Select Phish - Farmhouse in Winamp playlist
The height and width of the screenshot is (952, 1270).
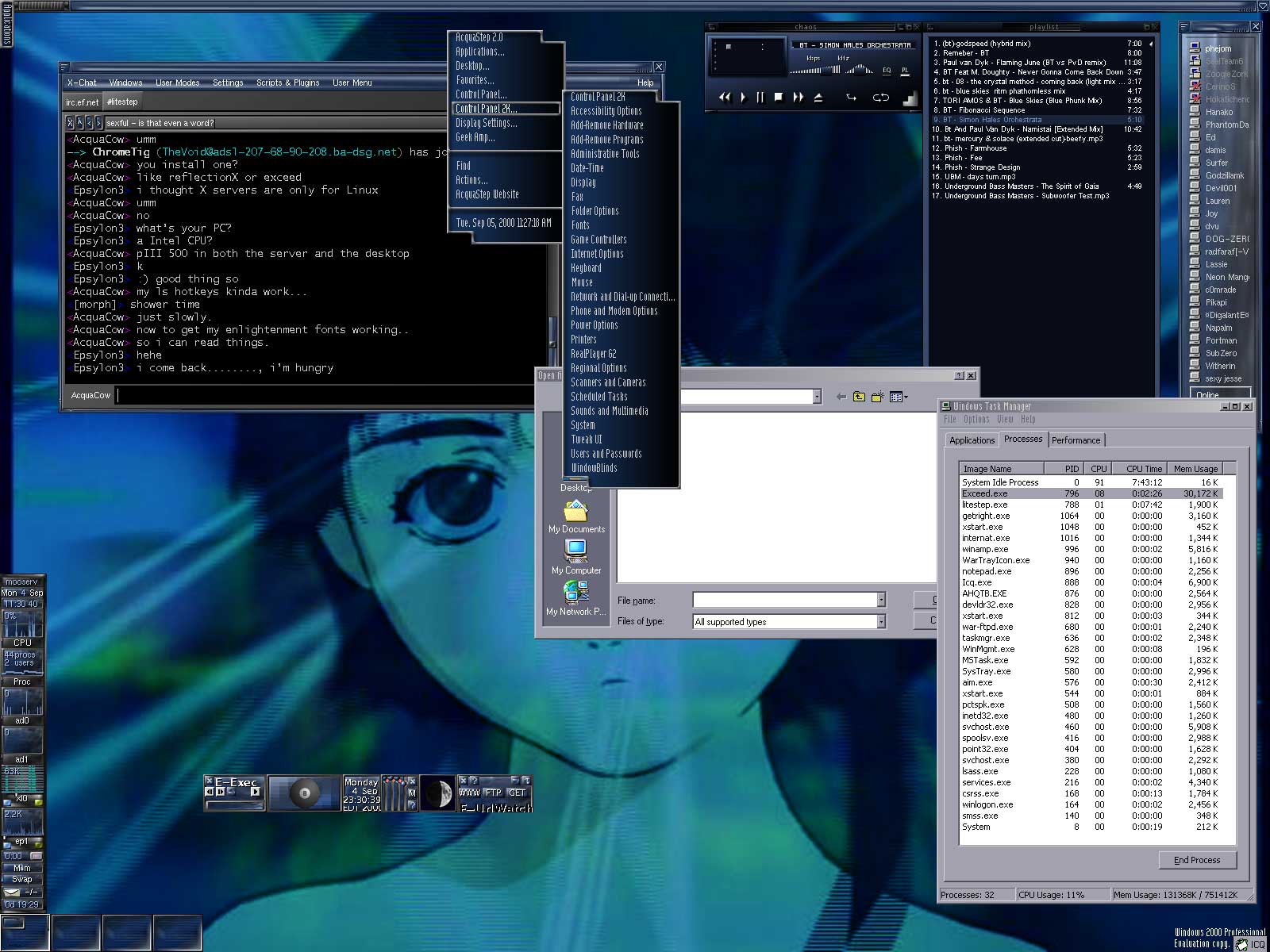(x=1038, y=148)
